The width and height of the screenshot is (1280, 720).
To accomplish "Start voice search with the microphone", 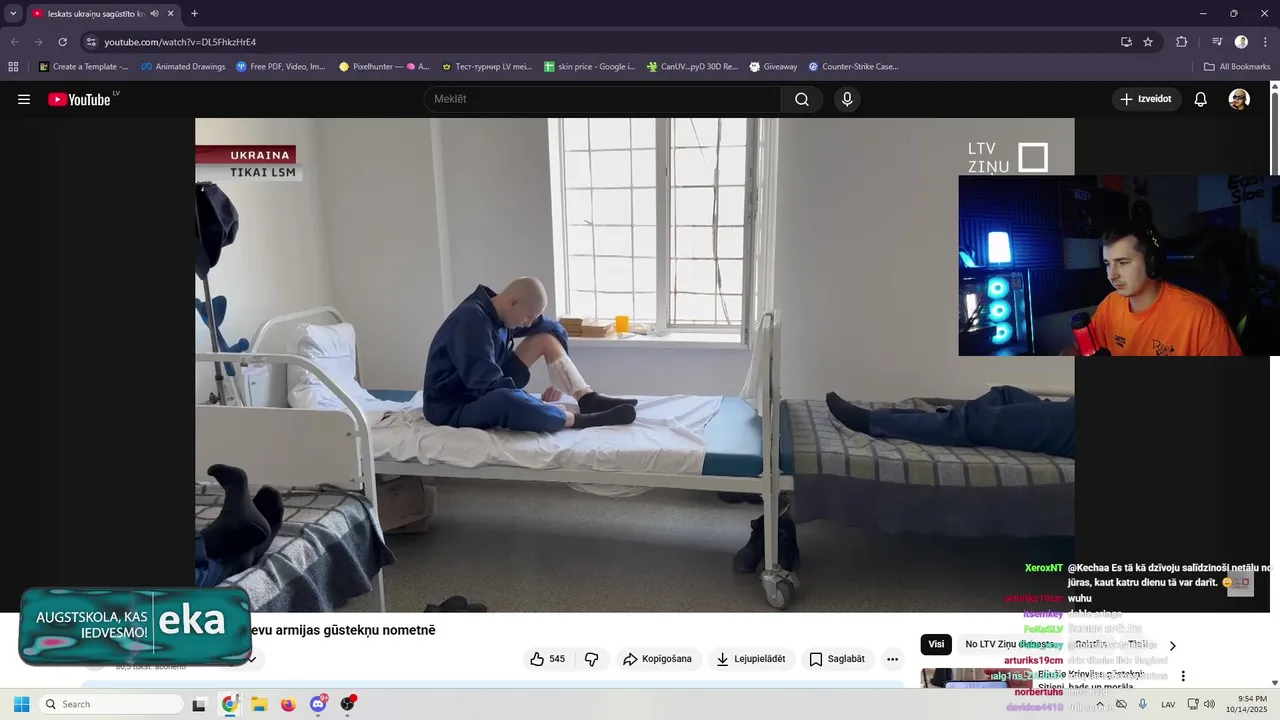I will pos(847,99).
